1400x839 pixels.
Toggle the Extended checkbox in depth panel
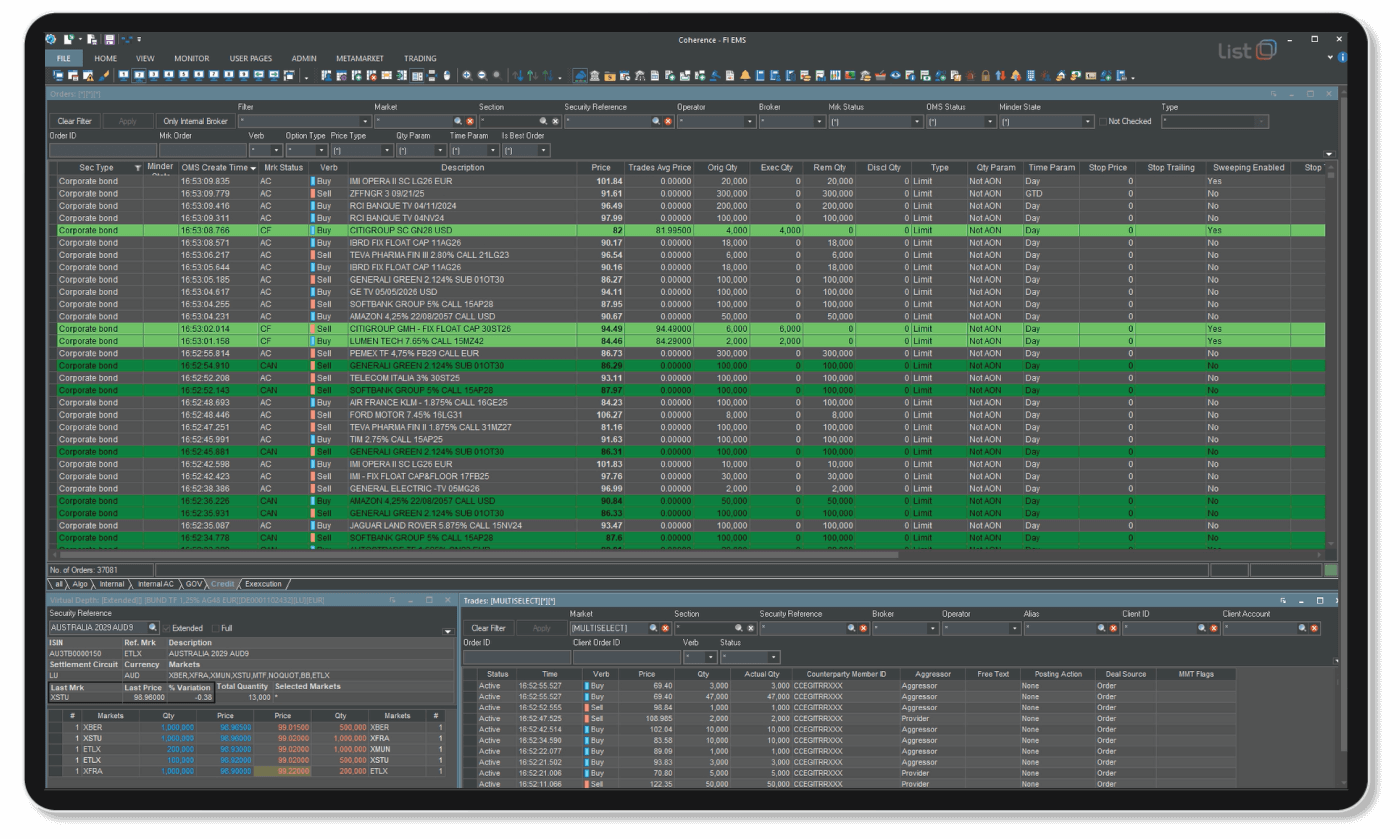(168, 626)
